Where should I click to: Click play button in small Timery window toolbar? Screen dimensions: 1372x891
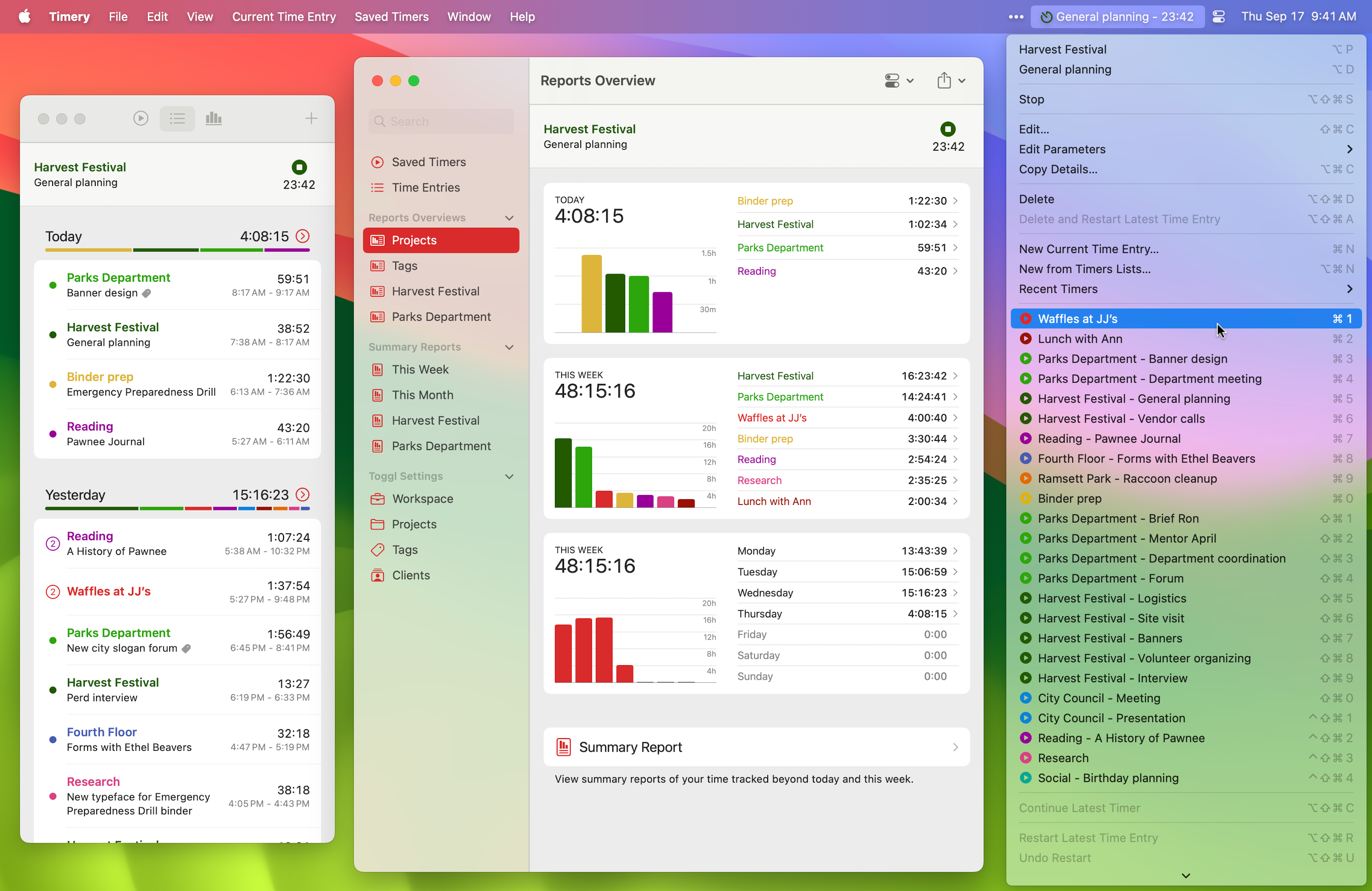tap(141, 118)
